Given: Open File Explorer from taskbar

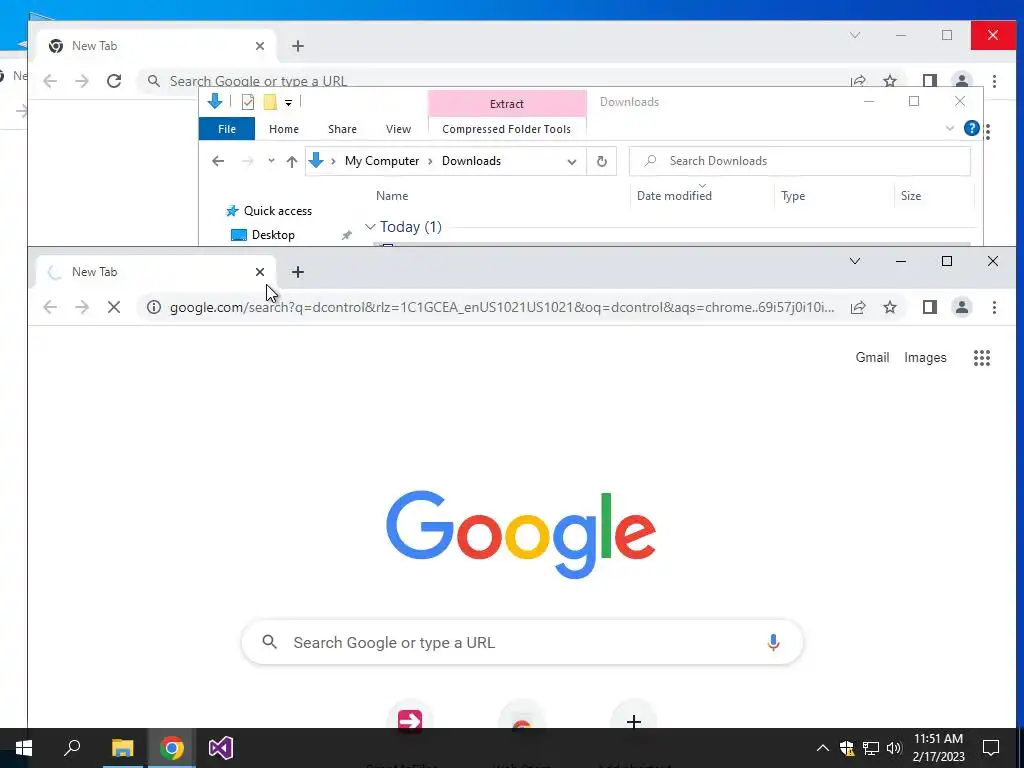Looking at the screenshot, I should click(x=122, y=748).
